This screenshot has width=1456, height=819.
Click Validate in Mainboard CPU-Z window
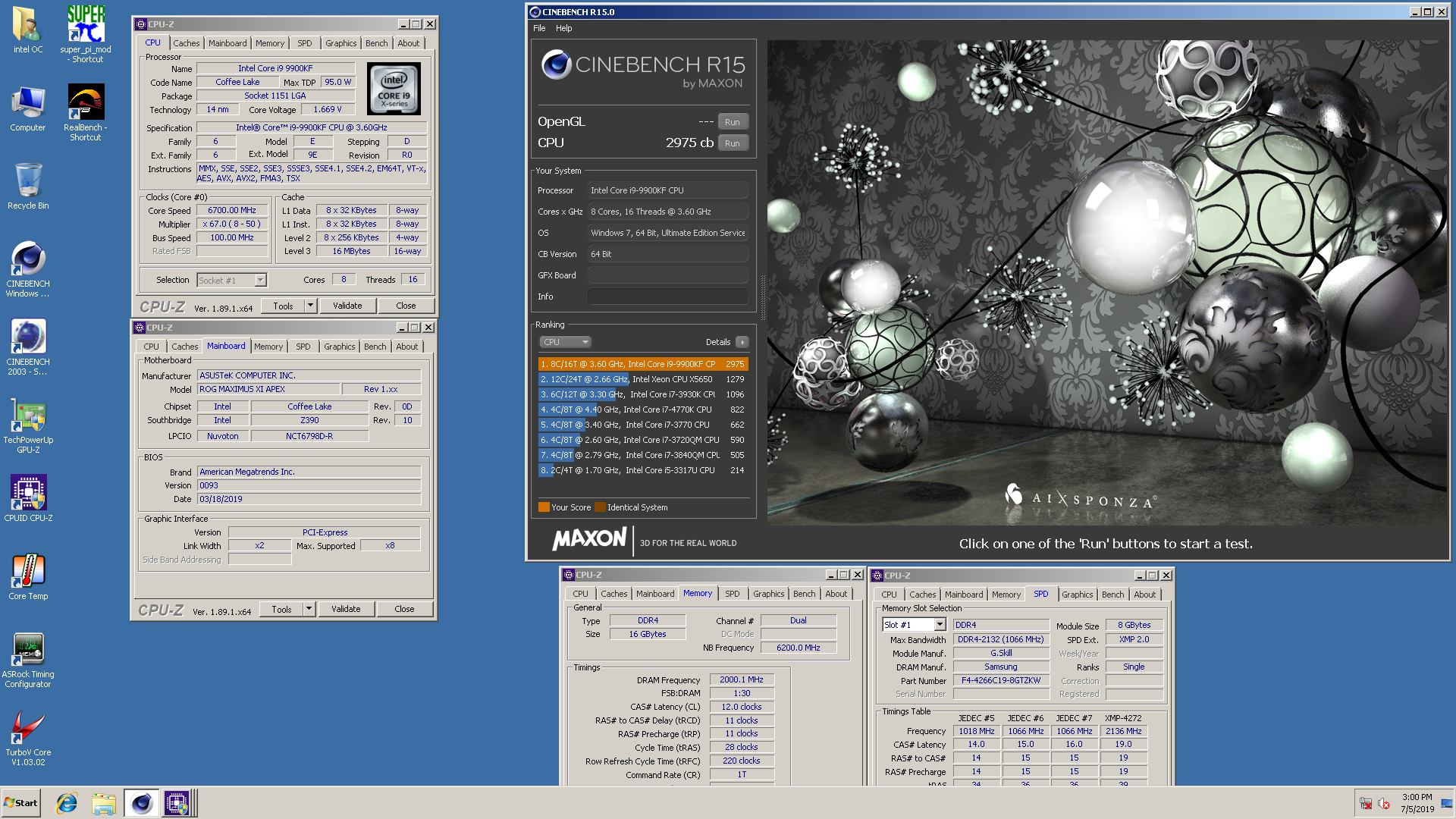[346, 609]
